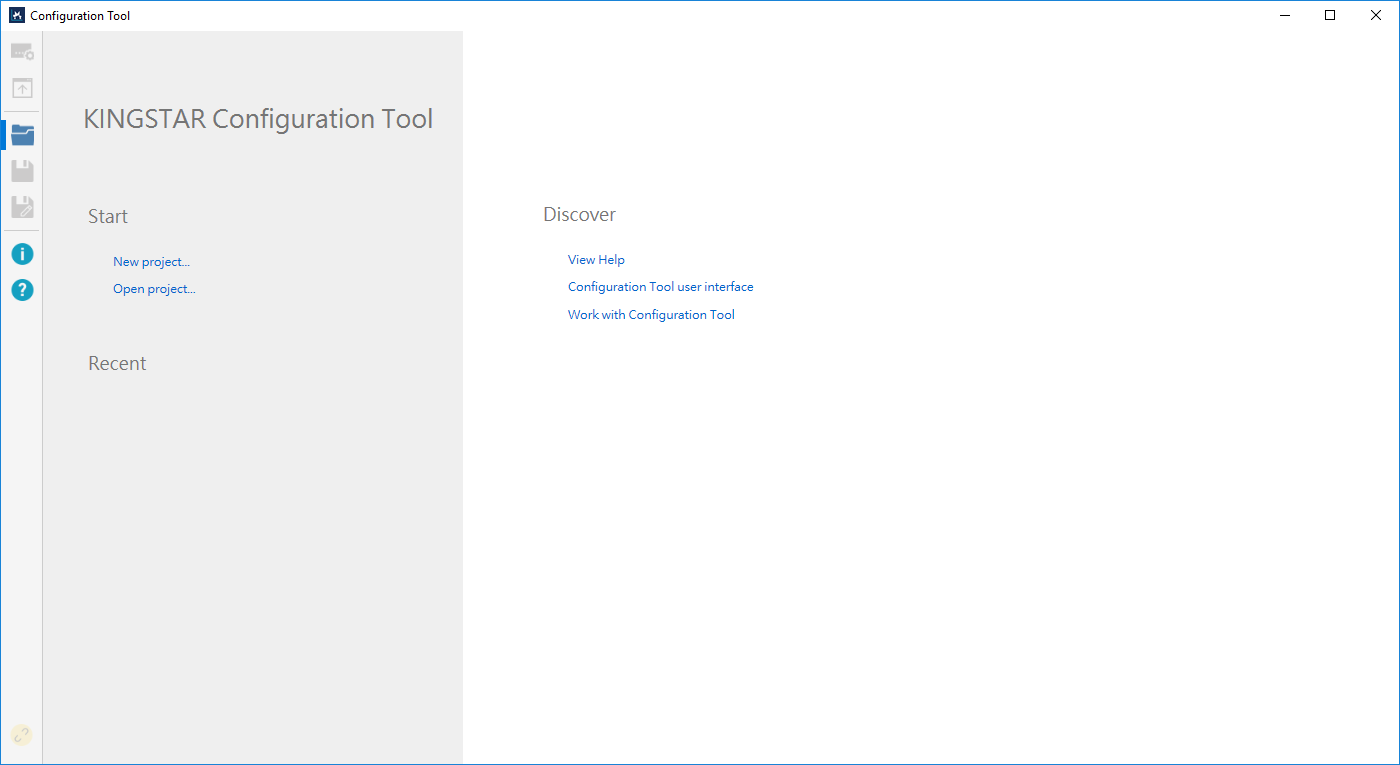Click the Save As disk-with-pencil icon

(x=22, y=207)
